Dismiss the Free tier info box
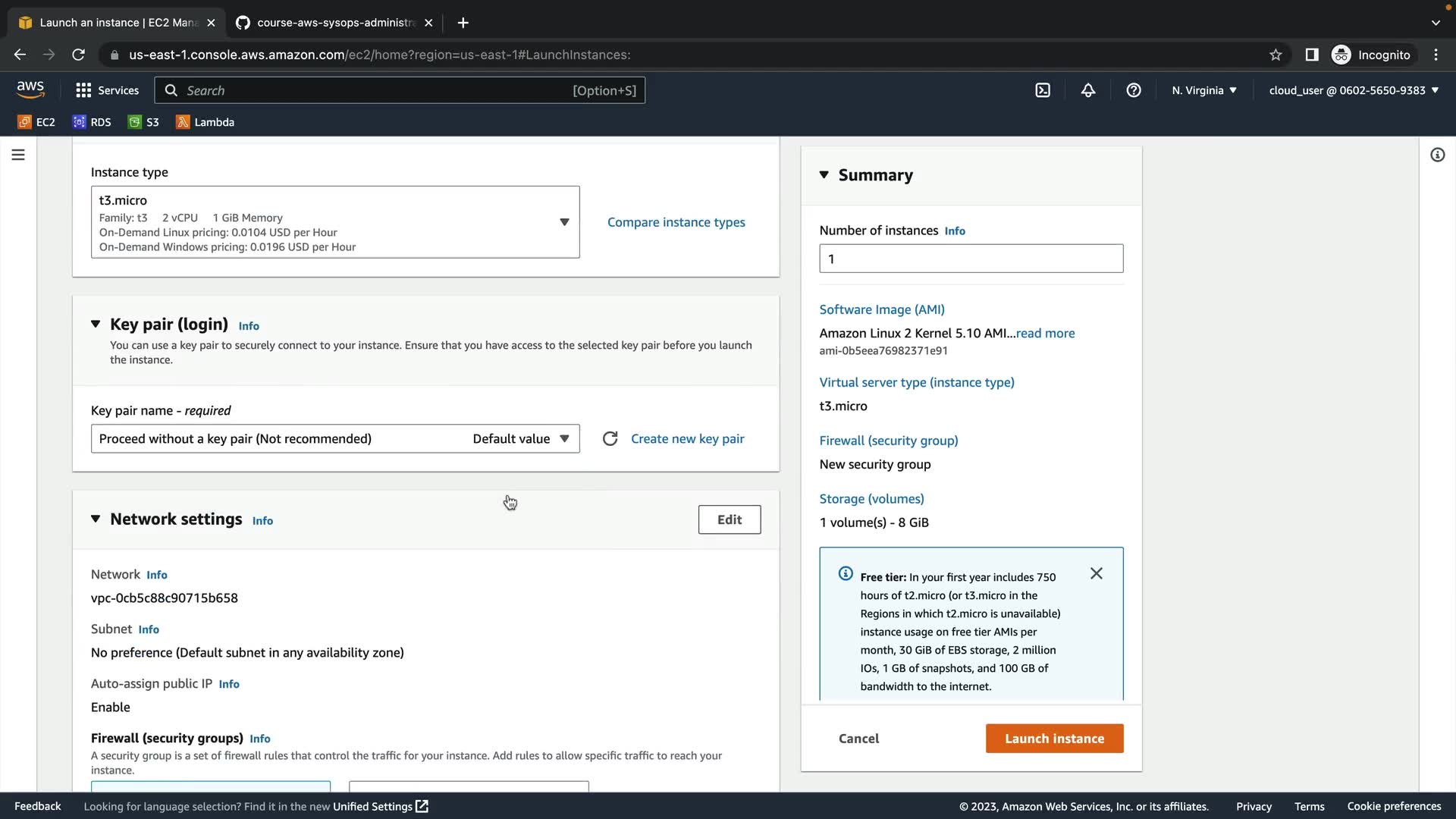Viewport: 1456px width, 819px height. coord(1097,573)
